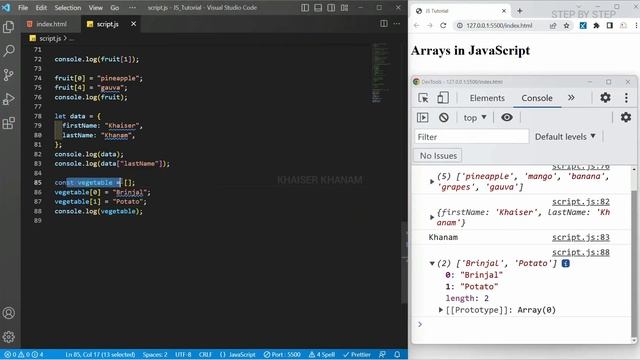The image size is (640, 360).
Task: Click the minimap in the editor
Action: (381, 73)
